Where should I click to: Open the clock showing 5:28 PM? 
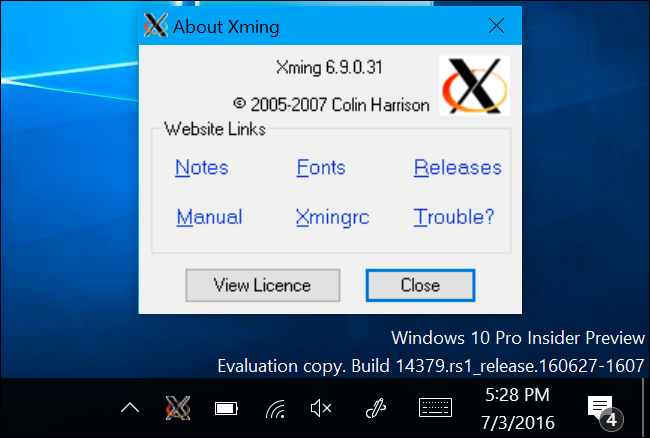pyautogui.click(x=517, y=394)
